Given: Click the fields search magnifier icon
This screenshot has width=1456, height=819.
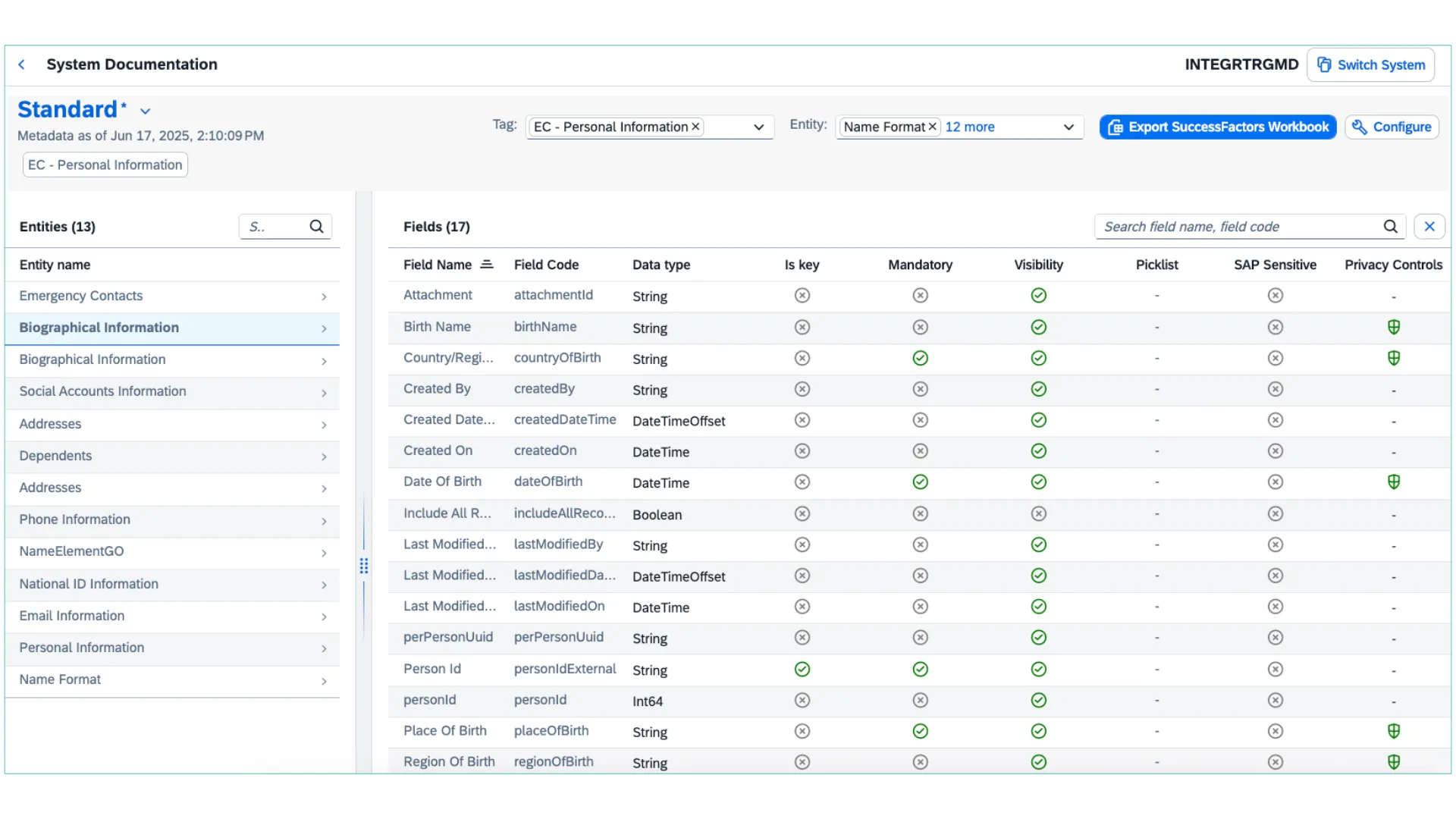Looking at the screenshot, I should tap(1390, 226).
